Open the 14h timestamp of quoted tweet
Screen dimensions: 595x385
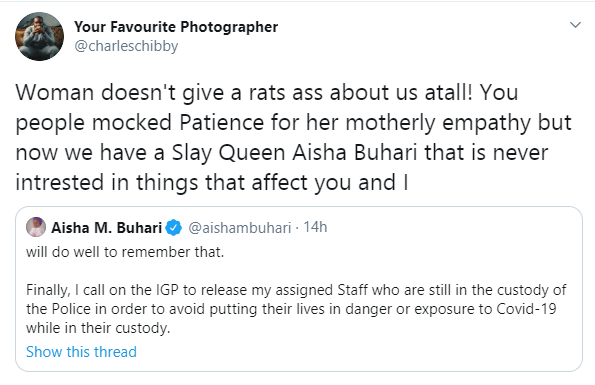point(315,227)
